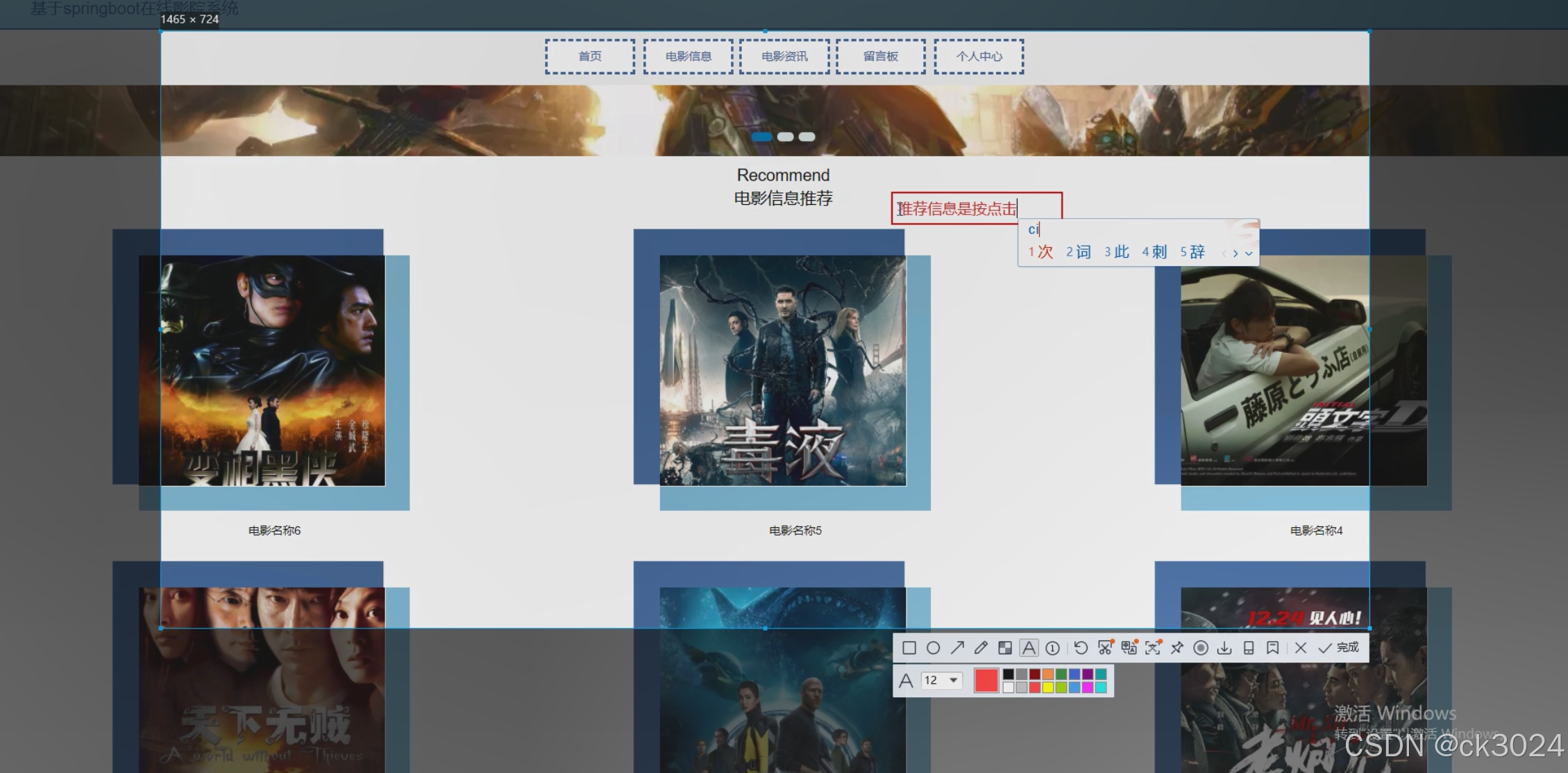Pick the white color swatch
This screenshot has width=1568, height=773.
click(x=1008, y=688)
